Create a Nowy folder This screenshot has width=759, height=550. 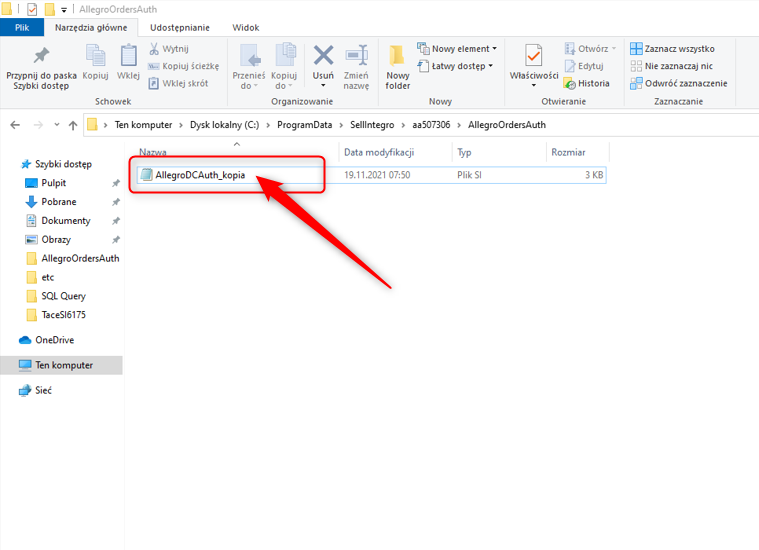pos(398,68)
